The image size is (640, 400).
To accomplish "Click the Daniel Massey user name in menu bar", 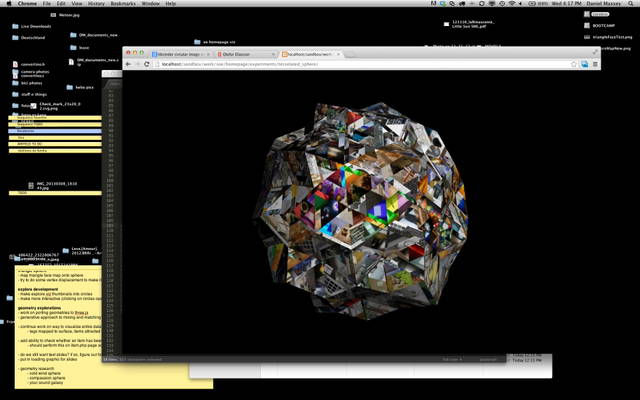I will coord(603,3).
